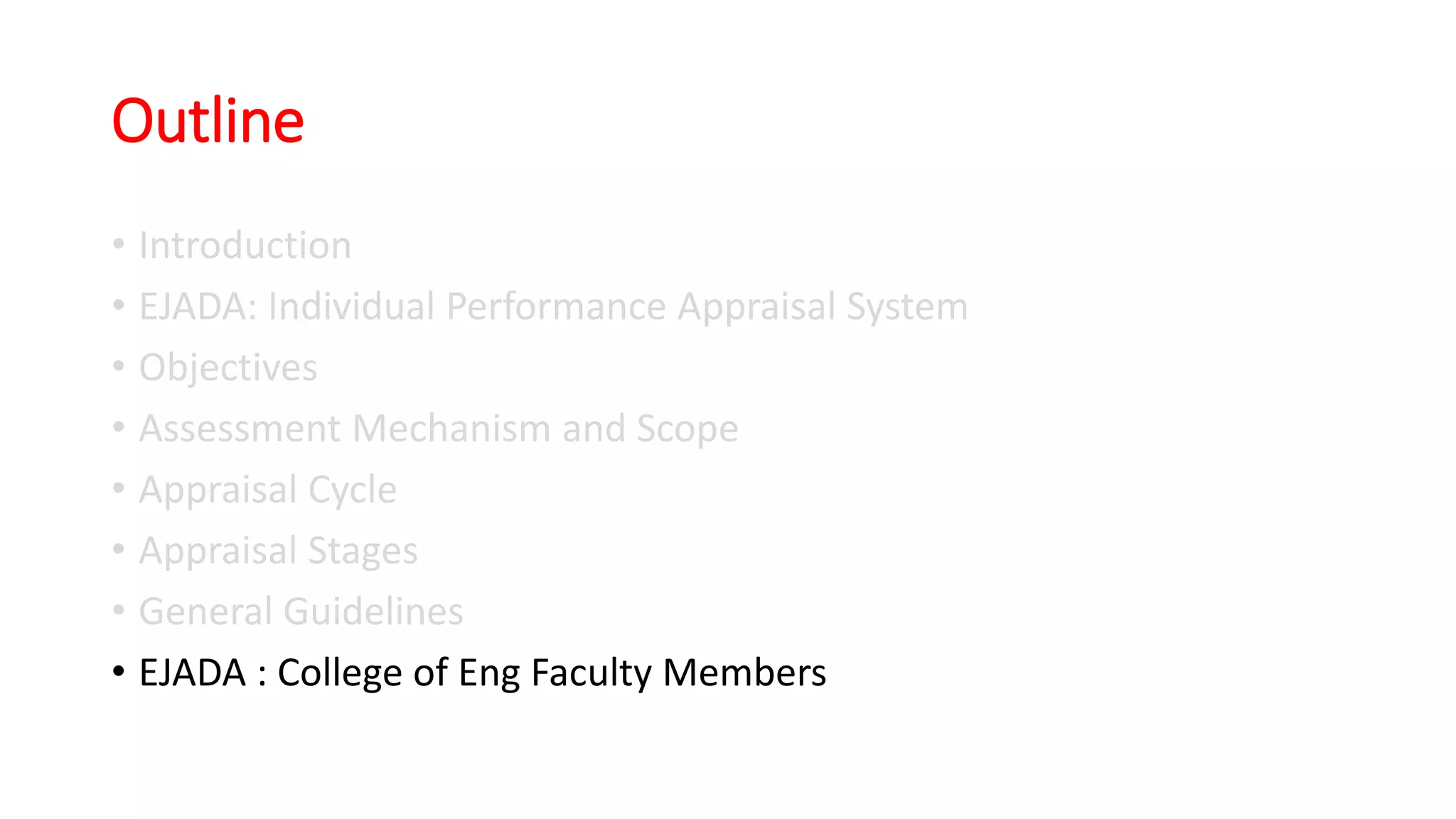Click the bullet dot before Introduction
Viewport: 1456px width, 819px height.
coord(119,245)
